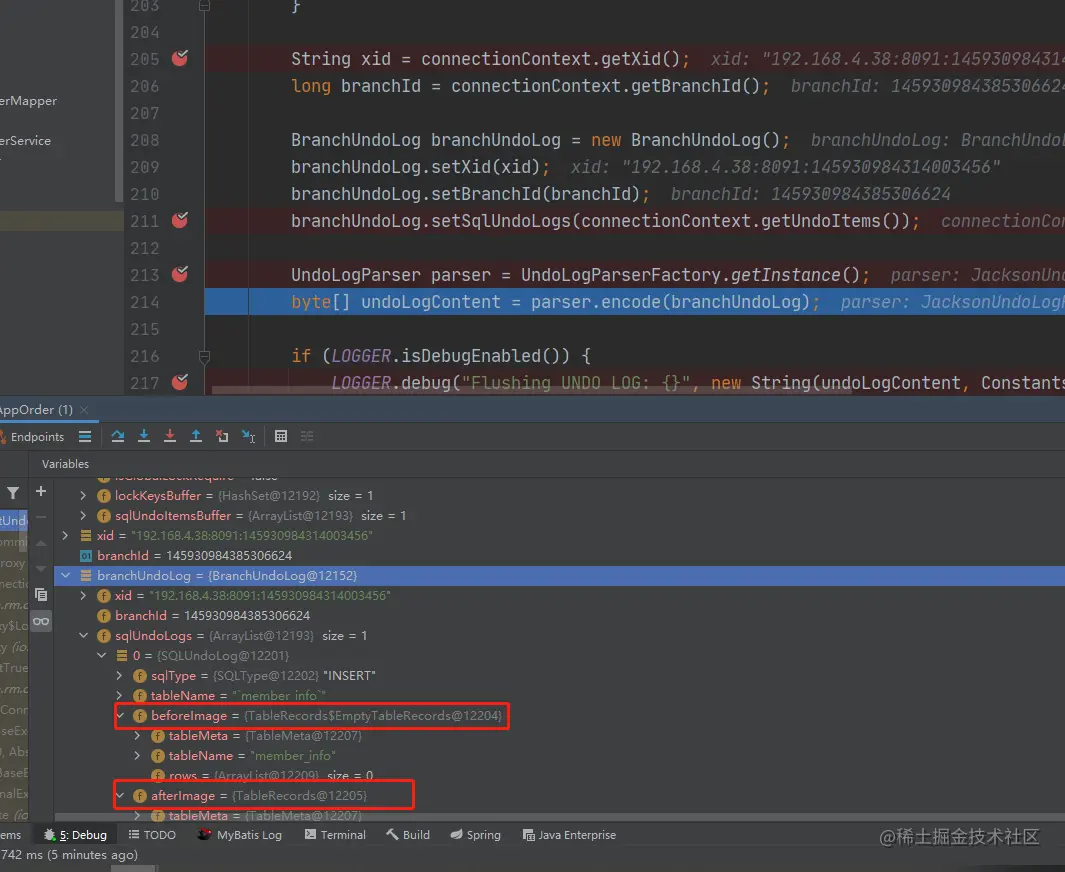Move watch down with the down arrow

tap(41, 568)
